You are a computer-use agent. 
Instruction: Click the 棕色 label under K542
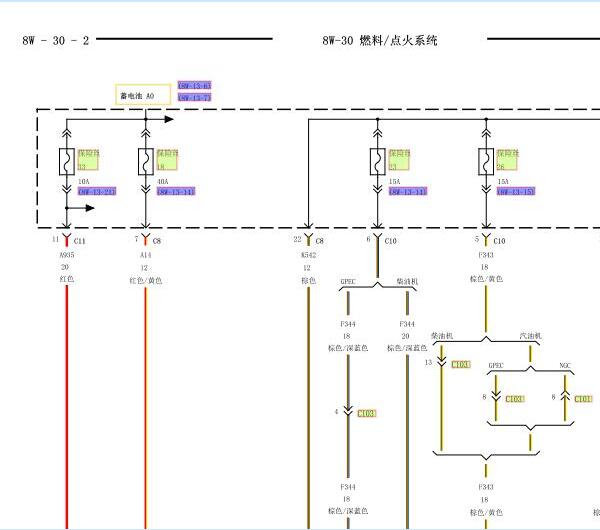pyautogui.click(x=308, y=280)
